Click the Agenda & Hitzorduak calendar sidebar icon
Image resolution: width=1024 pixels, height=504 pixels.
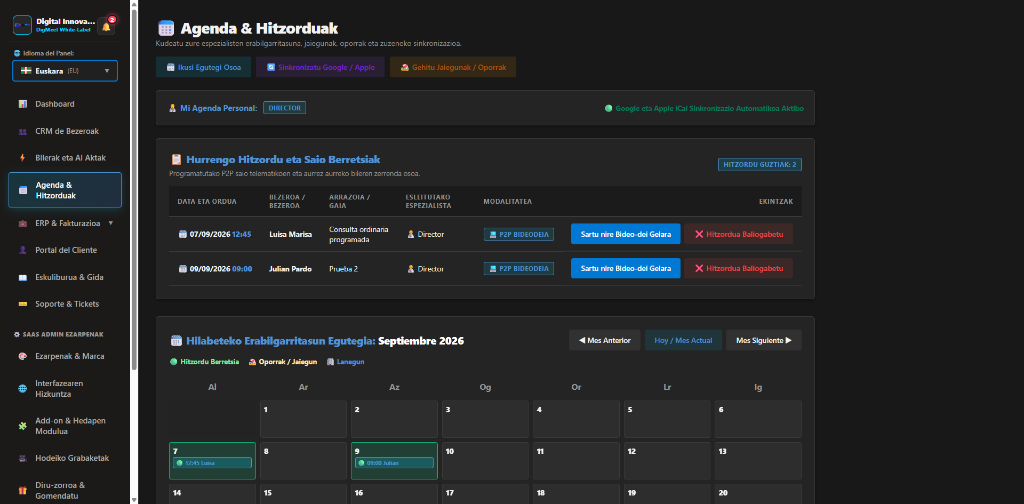(x=23, y=190)
